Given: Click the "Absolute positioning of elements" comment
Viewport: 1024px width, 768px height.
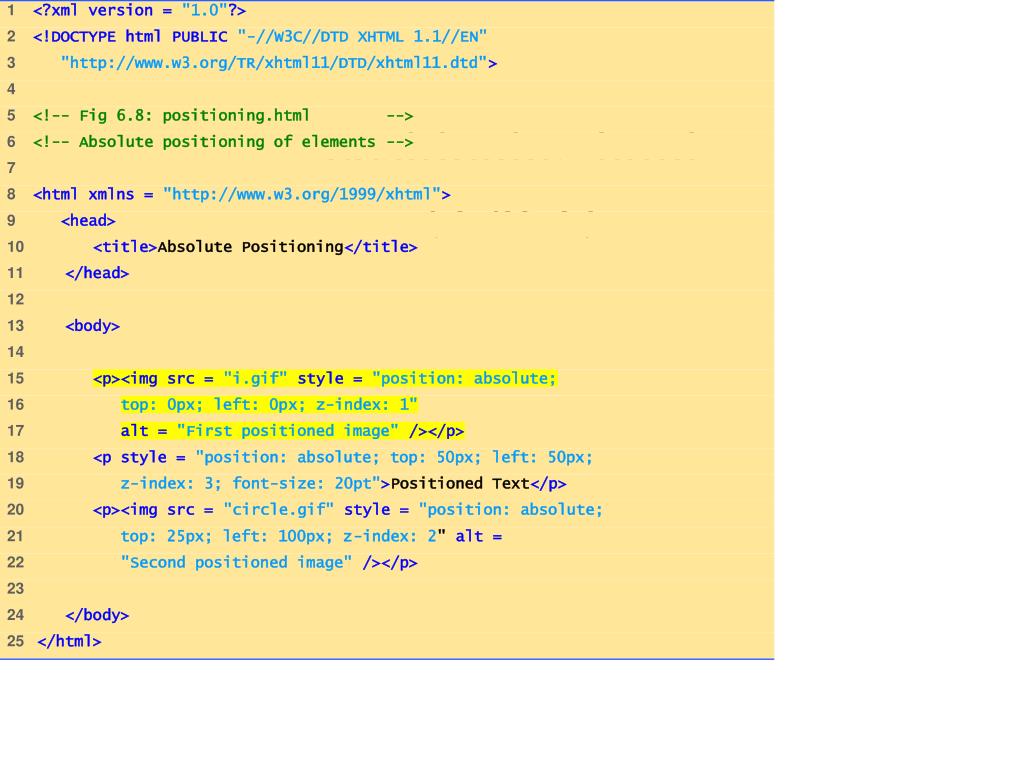Looking at the screenshot, I should tap(223, 142).
